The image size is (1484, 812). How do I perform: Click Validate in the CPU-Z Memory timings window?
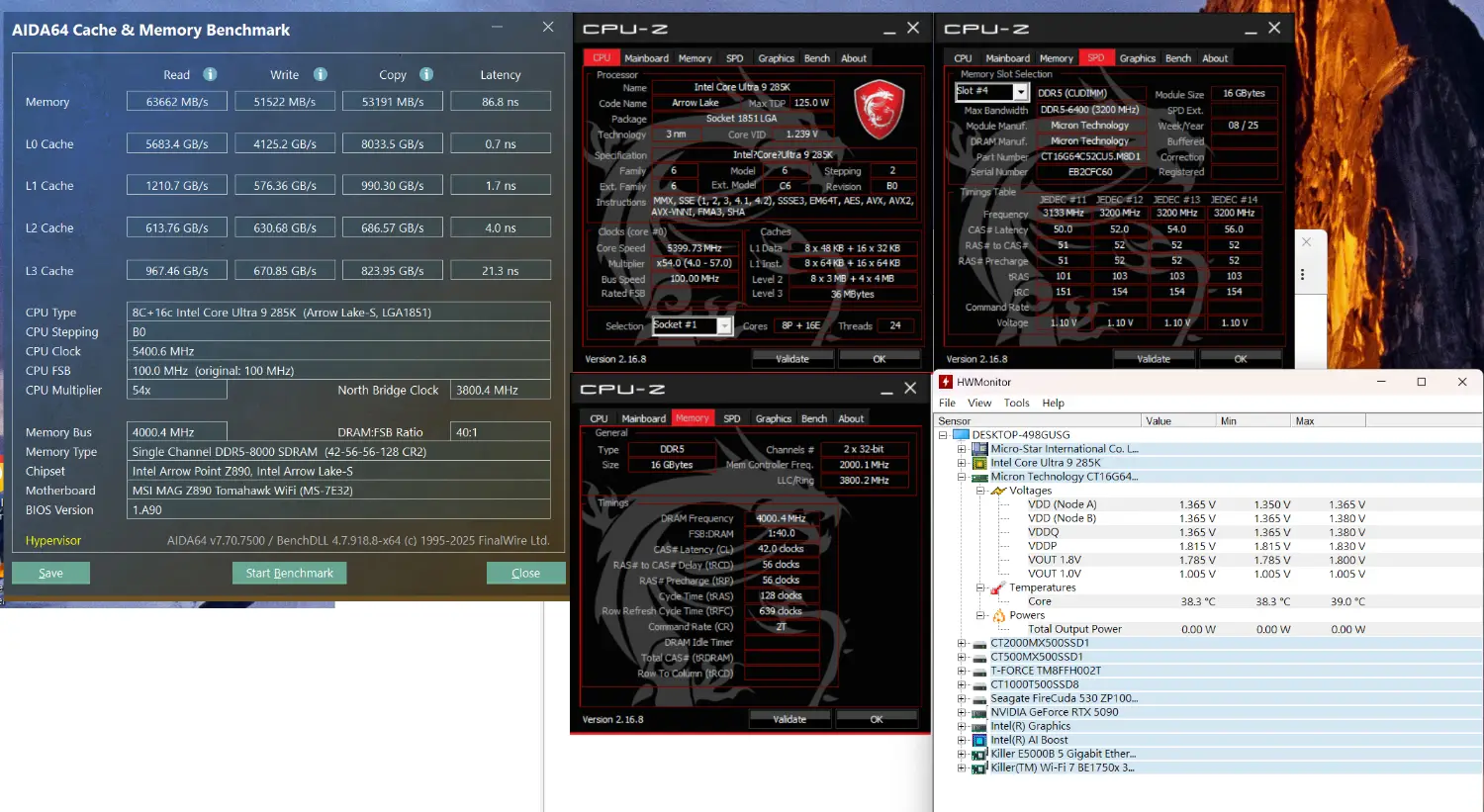(x=789, y=719)
